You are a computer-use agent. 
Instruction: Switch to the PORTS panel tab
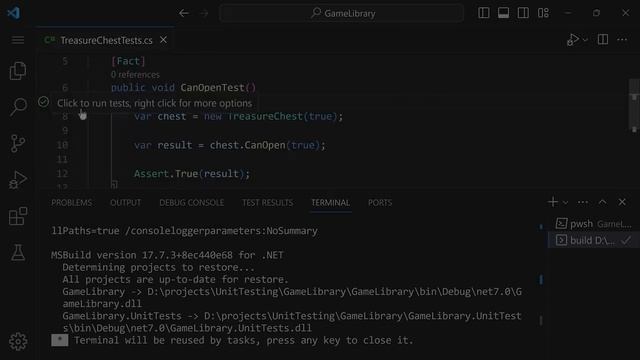(380, 203)
